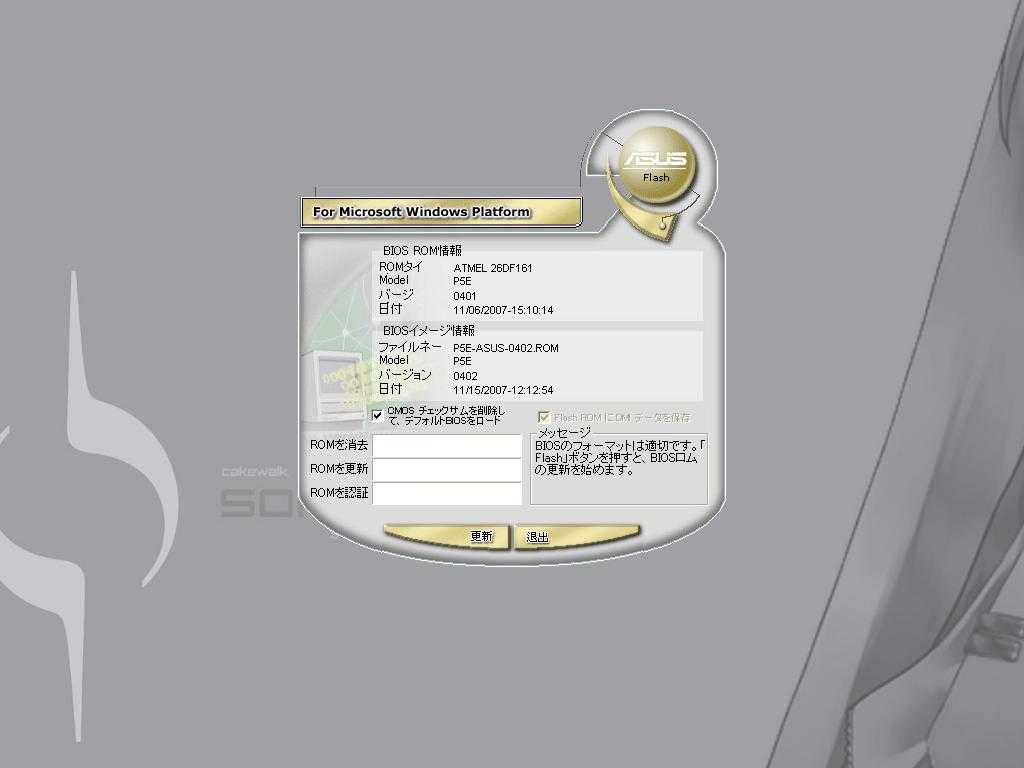Click the ROM type value ATMEL 26DF161
Image resolution: width=1024 pixels, height=768 pixels.
click(x=492, y=268)
